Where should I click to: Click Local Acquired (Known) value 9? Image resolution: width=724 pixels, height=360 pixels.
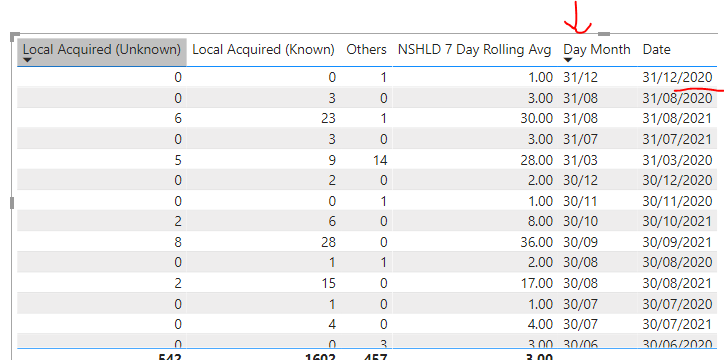pyautogui.click(x=332, y=160)
